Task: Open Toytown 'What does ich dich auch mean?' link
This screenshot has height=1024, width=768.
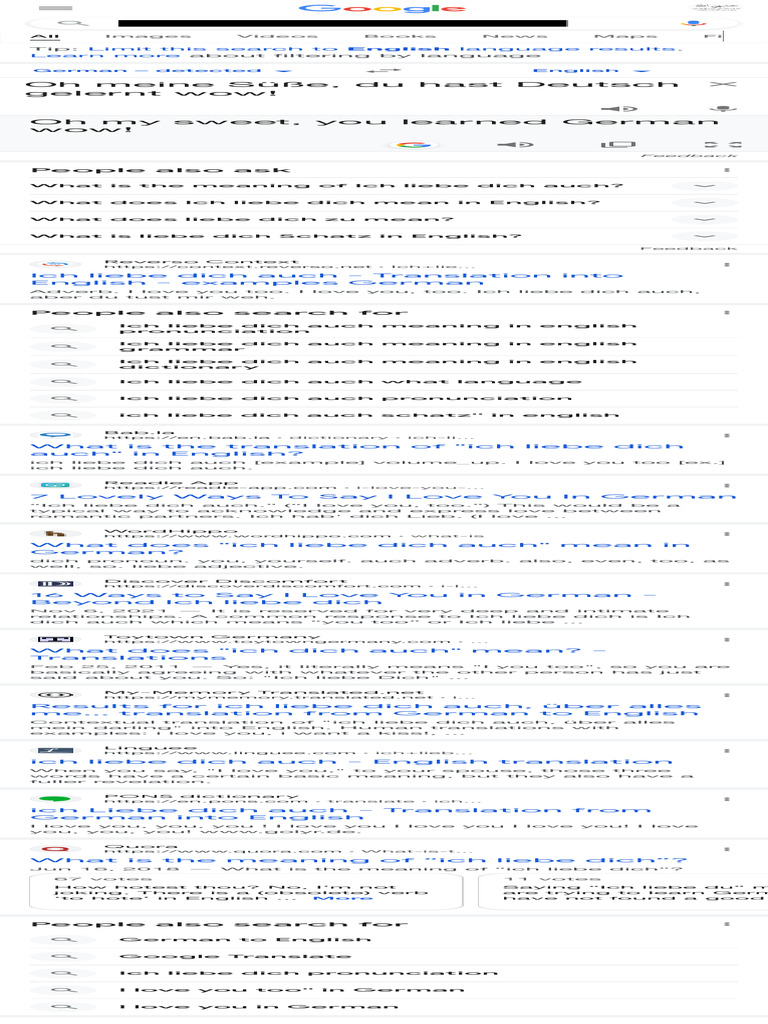Action: (318, 654)
